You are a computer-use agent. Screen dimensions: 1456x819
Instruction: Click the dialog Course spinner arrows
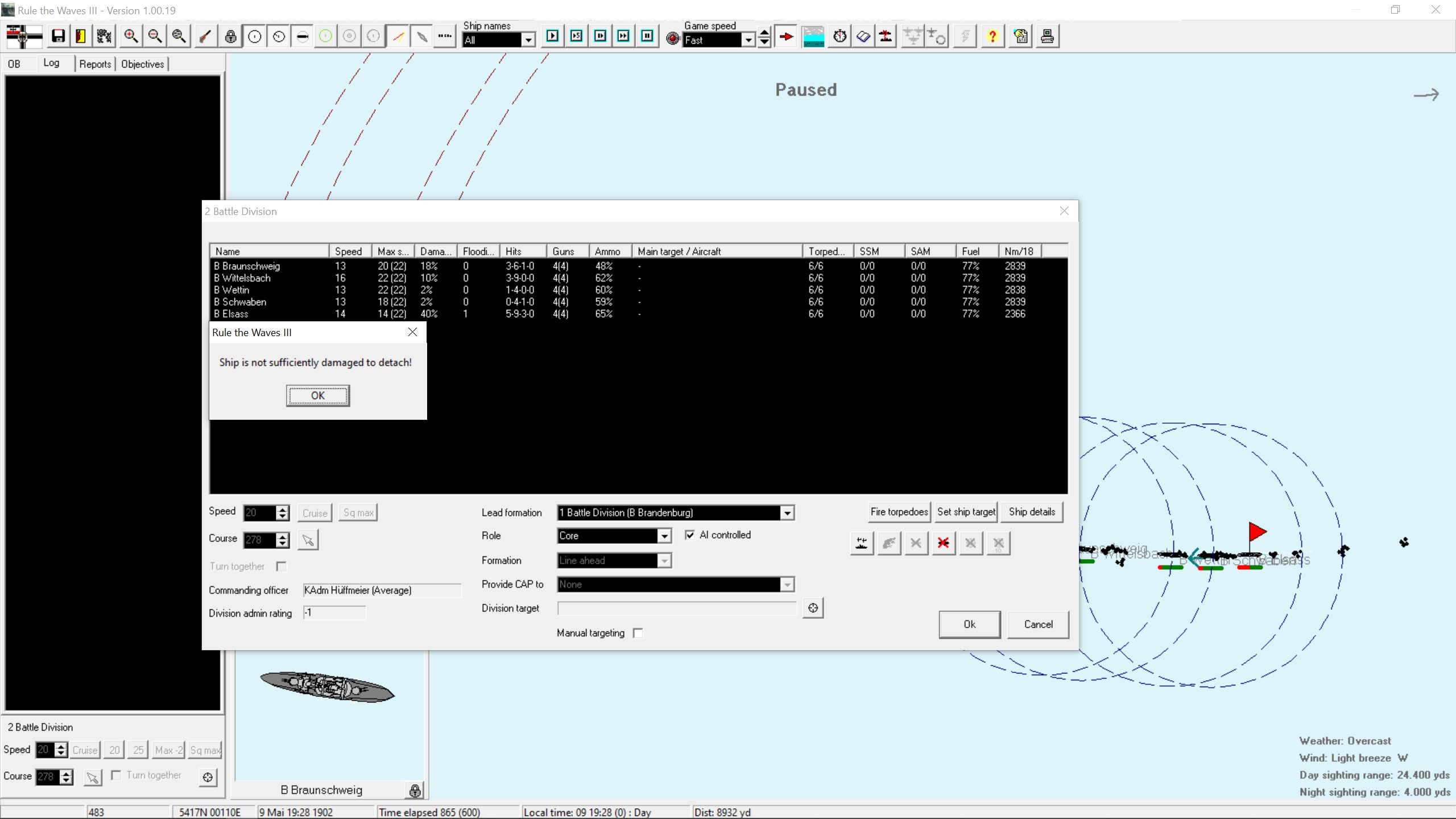pyautogui.click(x=283, y=540)
